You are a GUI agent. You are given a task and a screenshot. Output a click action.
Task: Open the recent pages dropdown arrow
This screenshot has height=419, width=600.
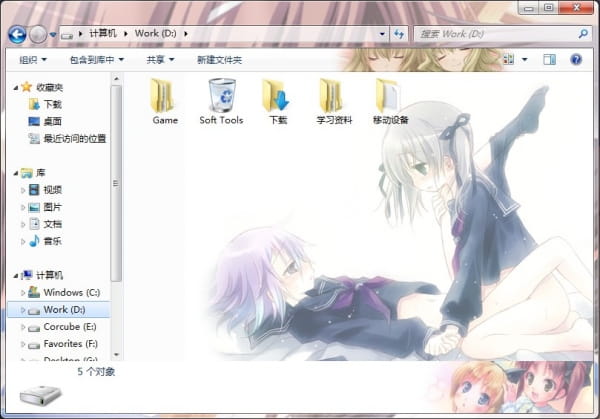53,35
